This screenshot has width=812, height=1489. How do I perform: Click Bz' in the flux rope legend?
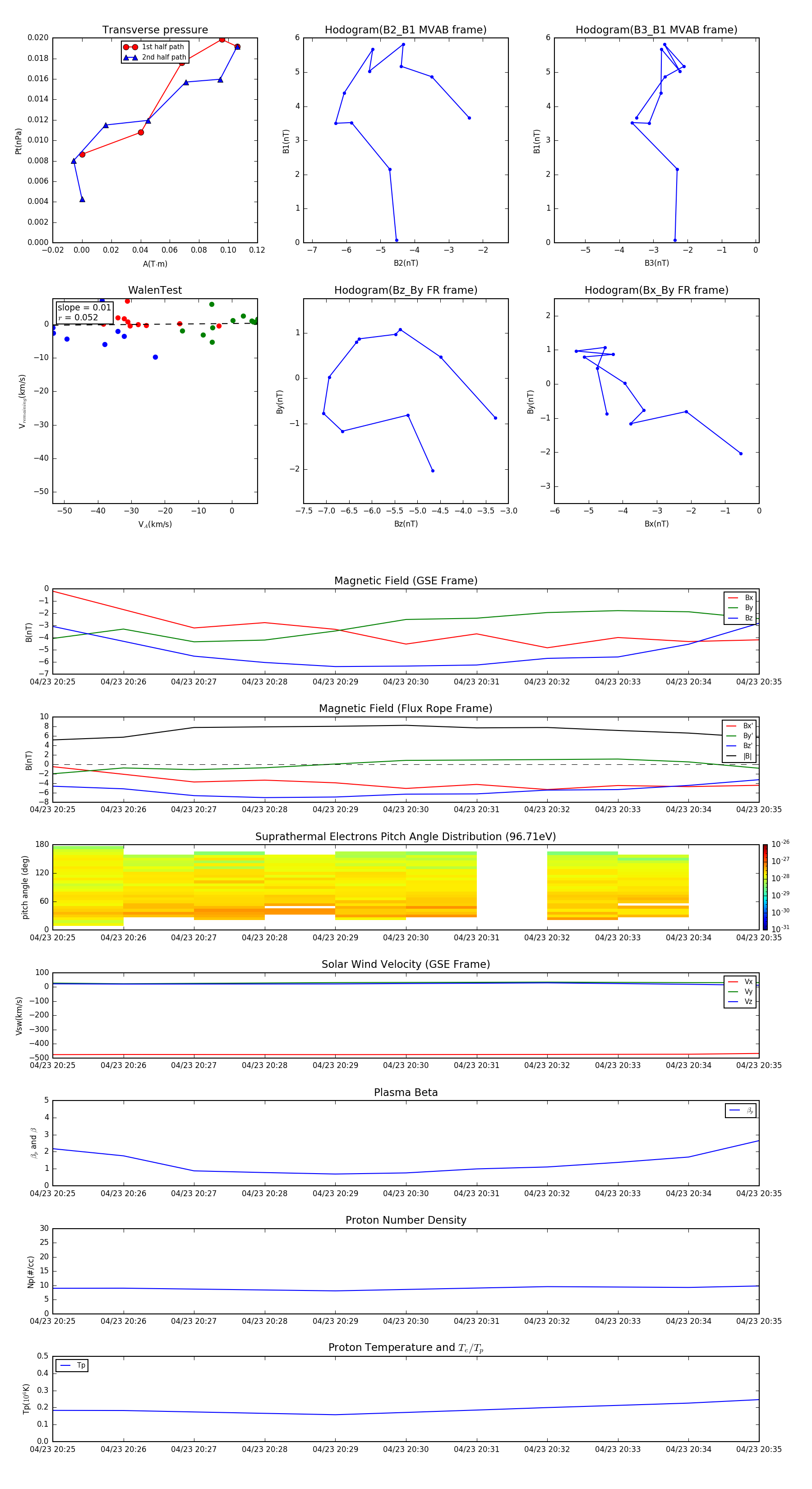pyautogui.click(x=740, y=746)
